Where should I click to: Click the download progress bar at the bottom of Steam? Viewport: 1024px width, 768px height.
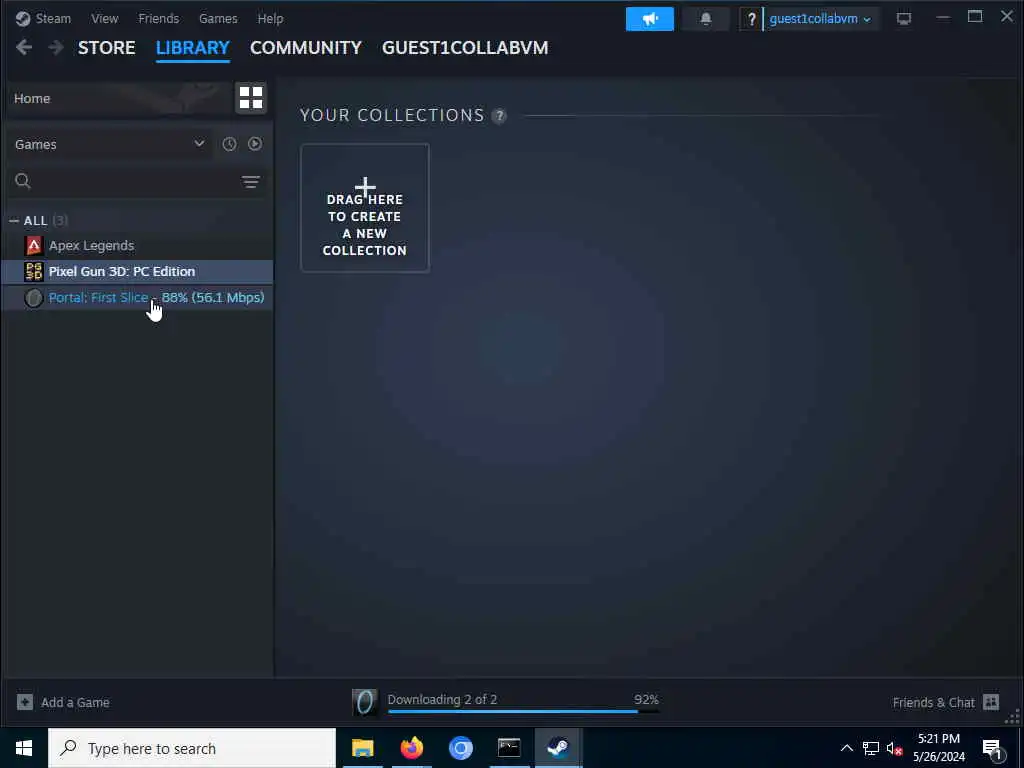point(523,711)
